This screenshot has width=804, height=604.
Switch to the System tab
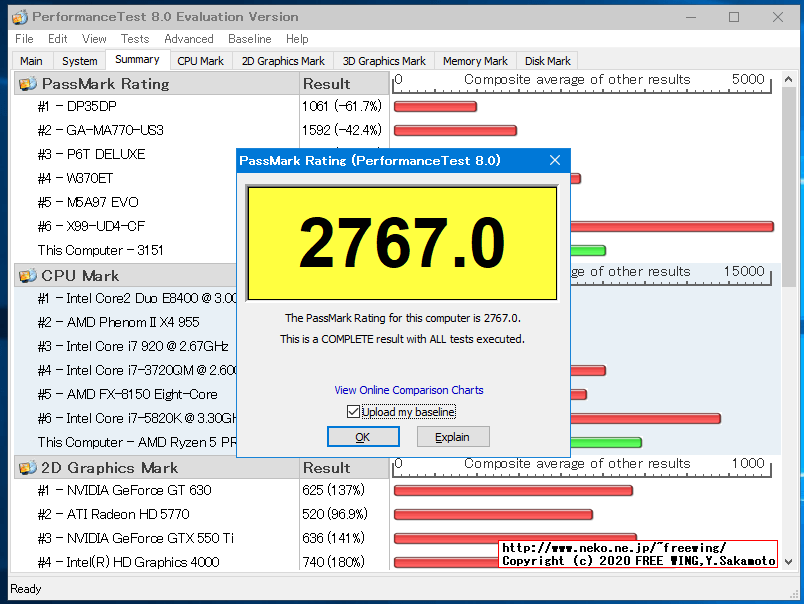(x=79, y=60)
